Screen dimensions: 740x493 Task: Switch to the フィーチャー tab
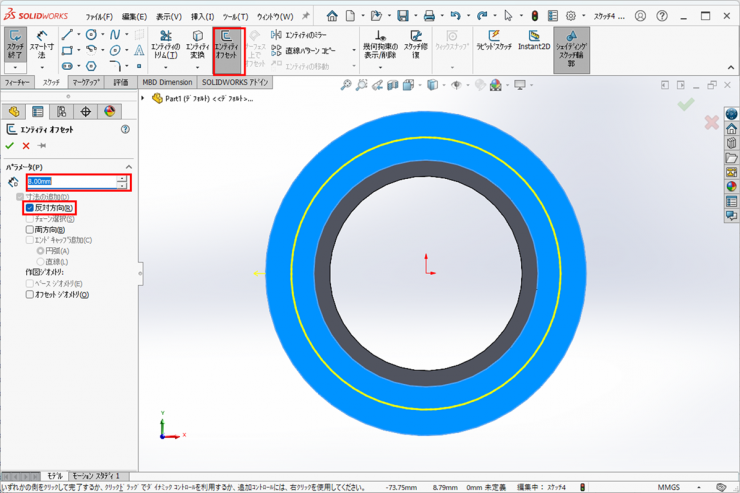[18, 83]
